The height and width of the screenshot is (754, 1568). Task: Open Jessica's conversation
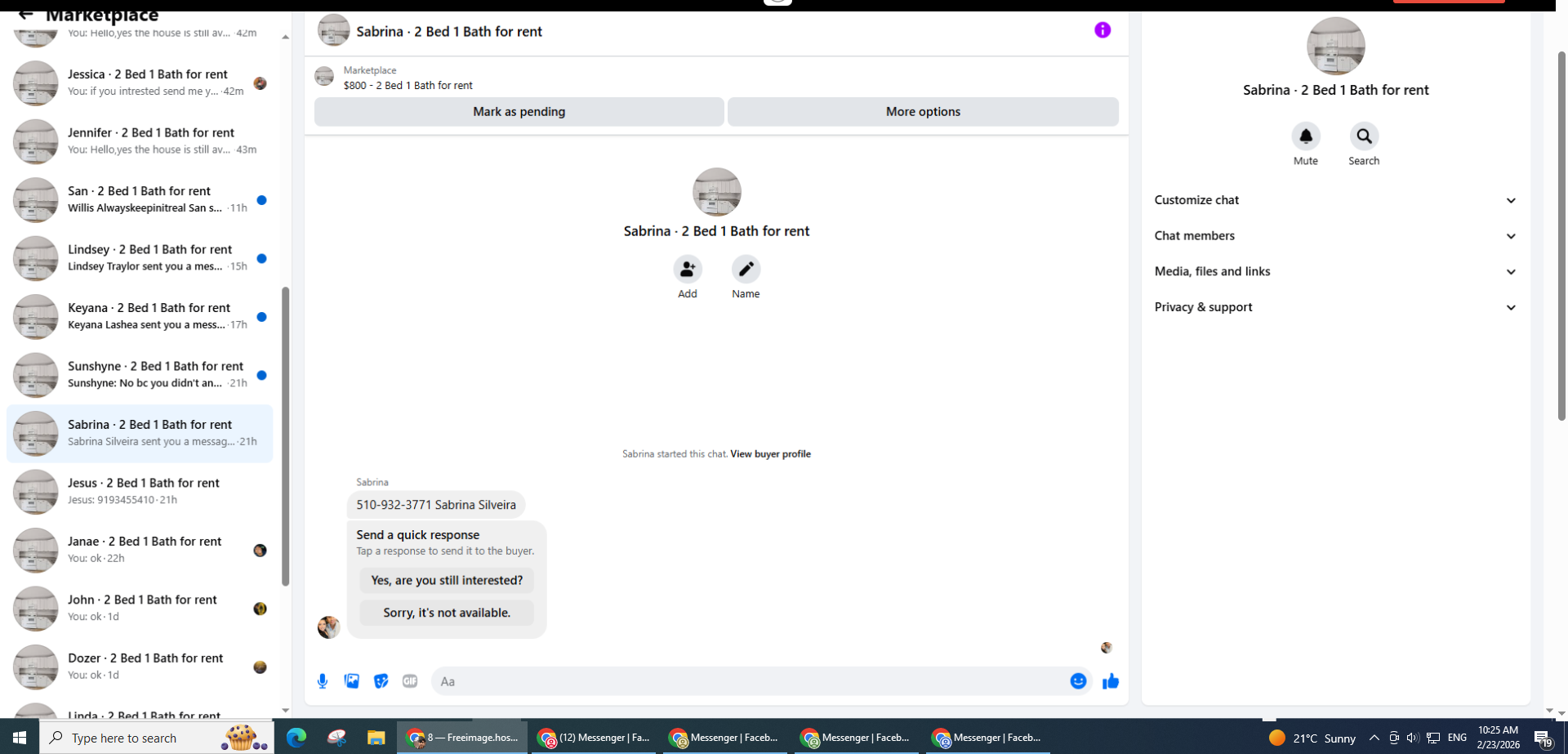[x=140, y=83]
